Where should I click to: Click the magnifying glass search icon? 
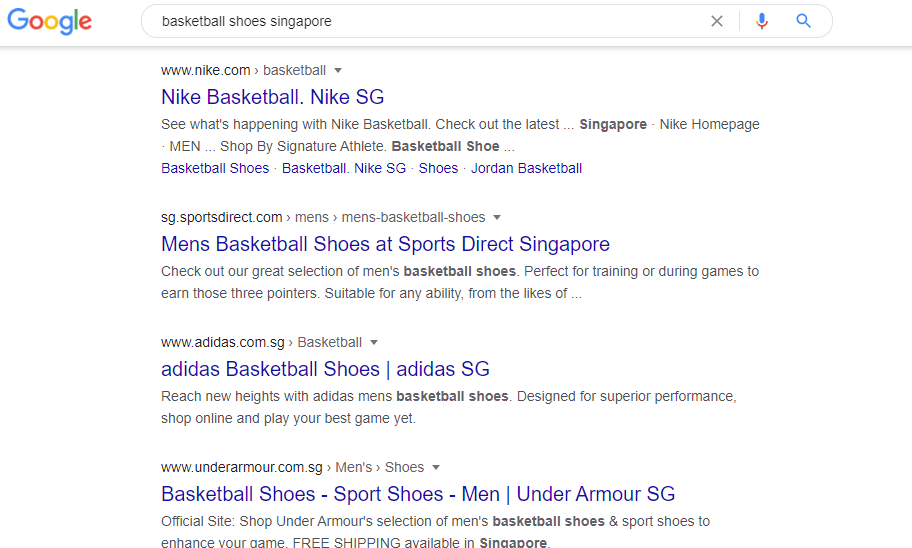(803, 21)
